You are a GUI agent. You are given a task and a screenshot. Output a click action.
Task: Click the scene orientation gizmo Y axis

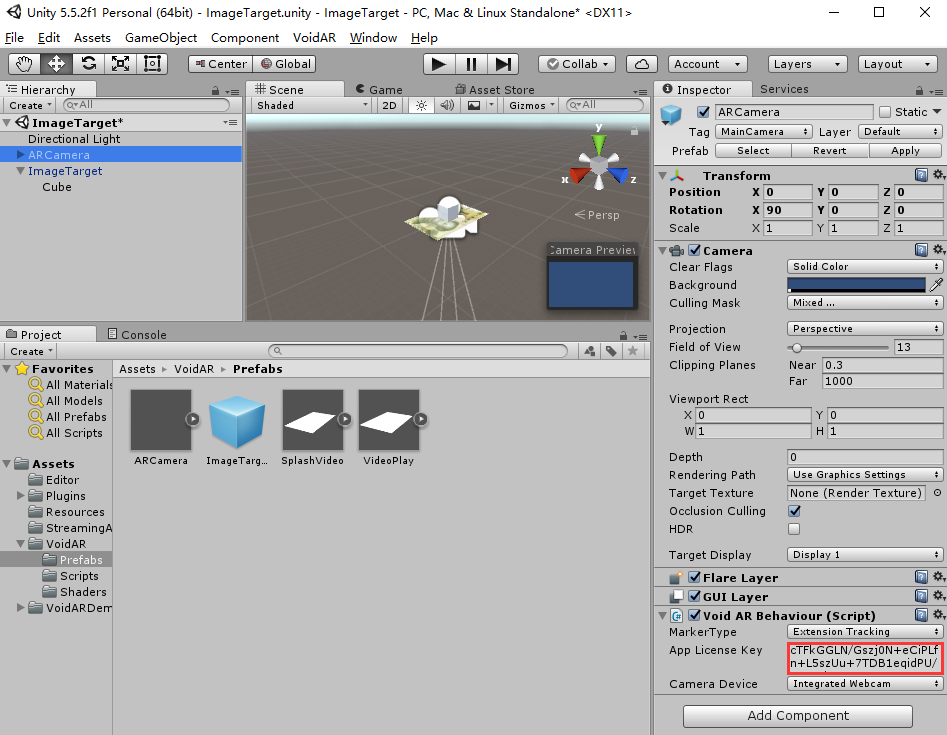click(599, 142)
